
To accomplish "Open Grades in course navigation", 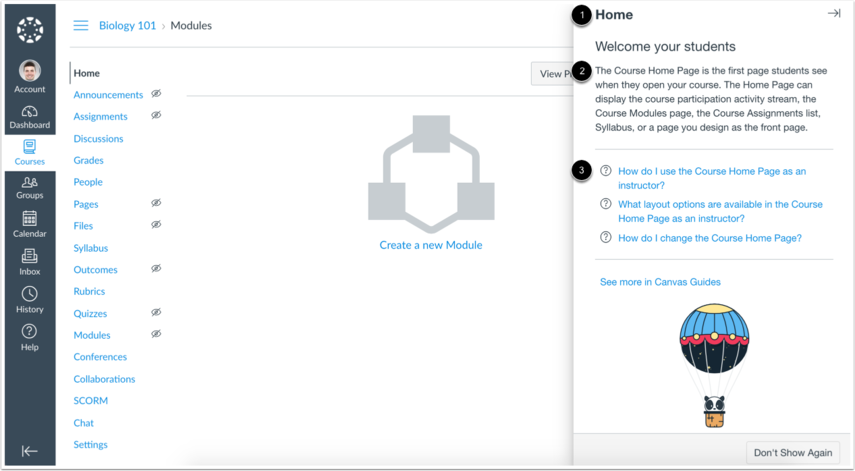I will click(88, 160).
